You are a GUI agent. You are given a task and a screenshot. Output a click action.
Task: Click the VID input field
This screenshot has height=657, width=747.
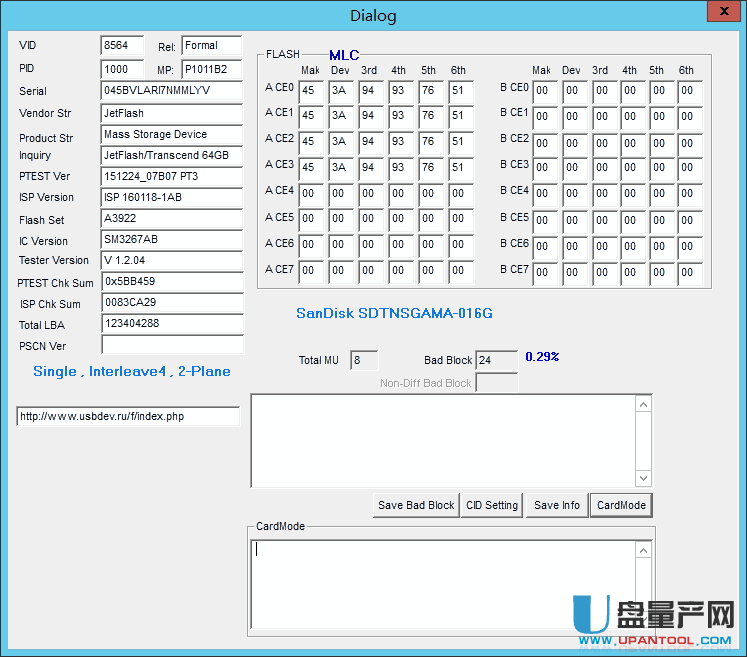[x=122, y=46]
